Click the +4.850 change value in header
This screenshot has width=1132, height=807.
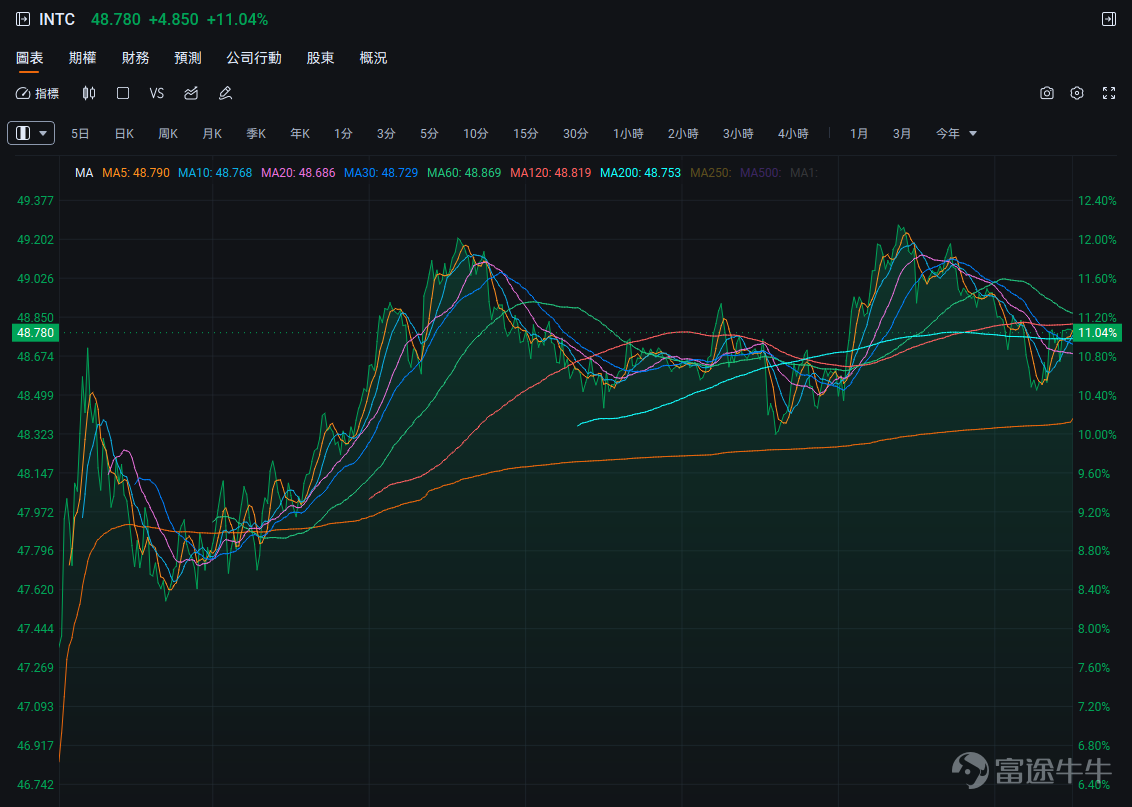pos(173,19)
